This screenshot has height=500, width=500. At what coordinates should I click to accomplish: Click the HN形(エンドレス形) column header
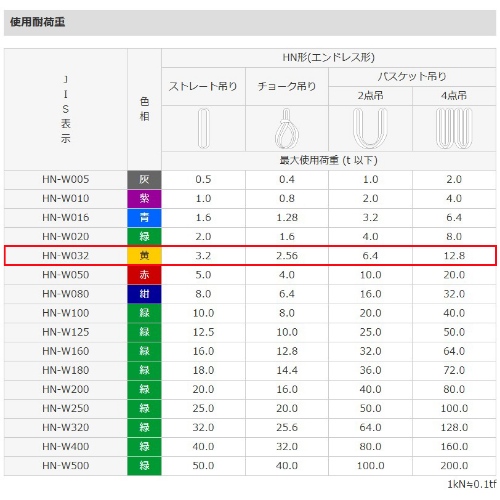329,58
